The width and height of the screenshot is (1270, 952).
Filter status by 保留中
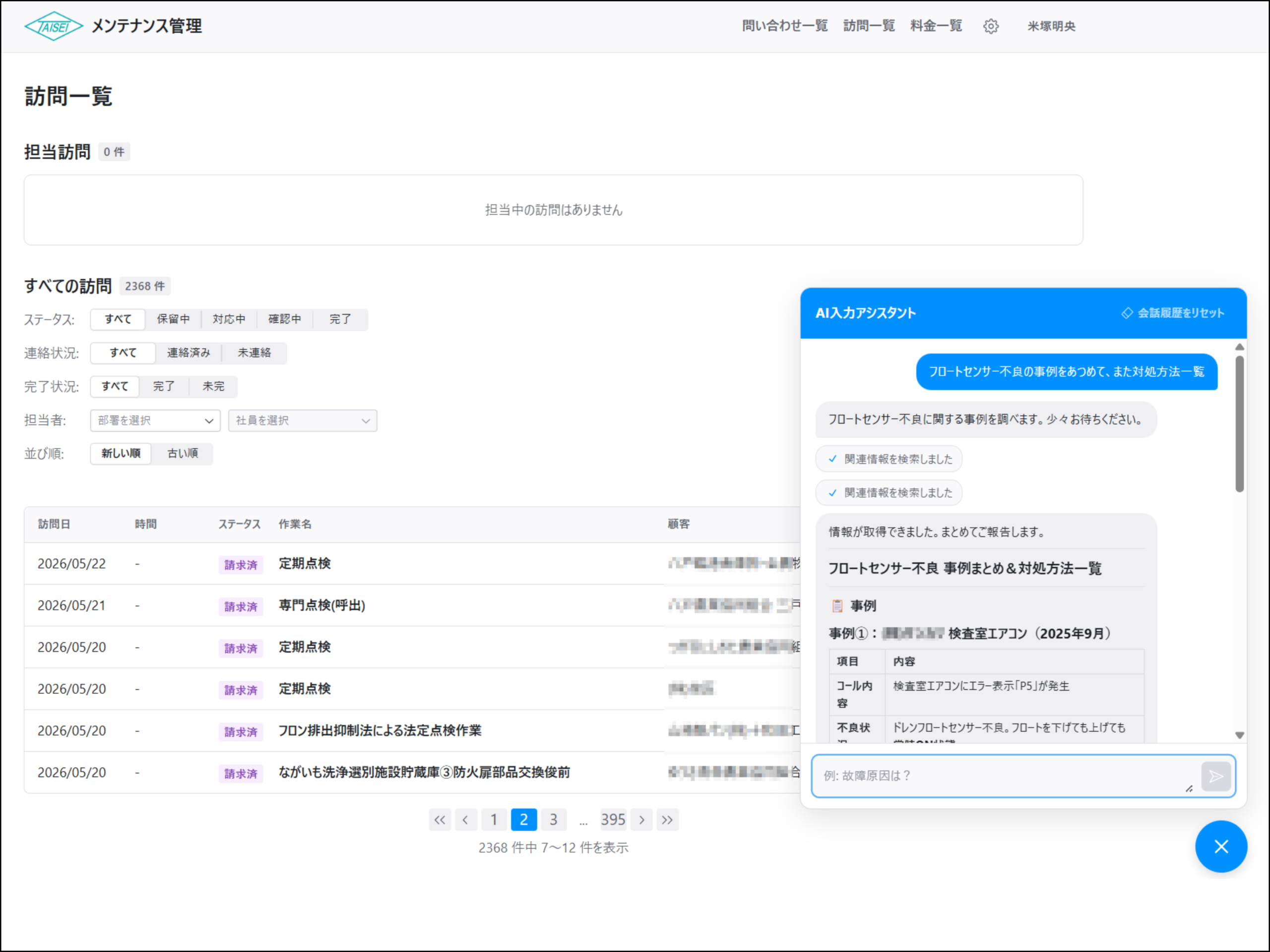(174, 319)
